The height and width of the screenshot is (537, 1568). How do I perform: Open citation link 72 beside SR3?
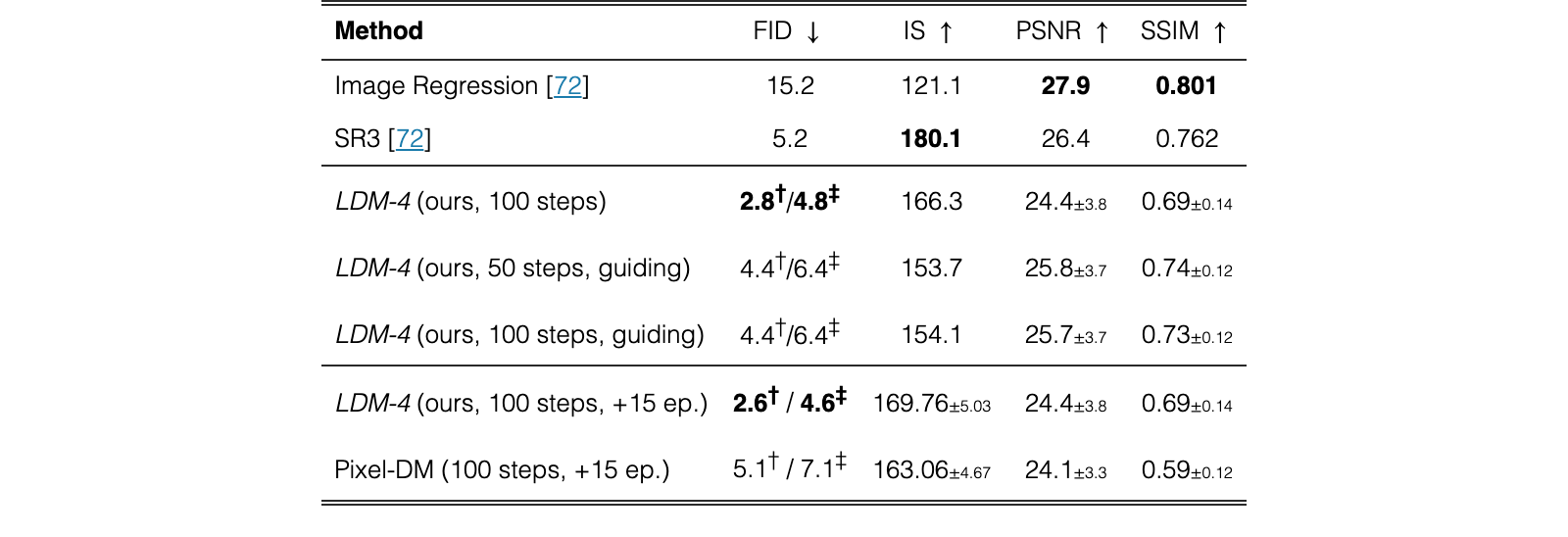[x=410, y=139]
